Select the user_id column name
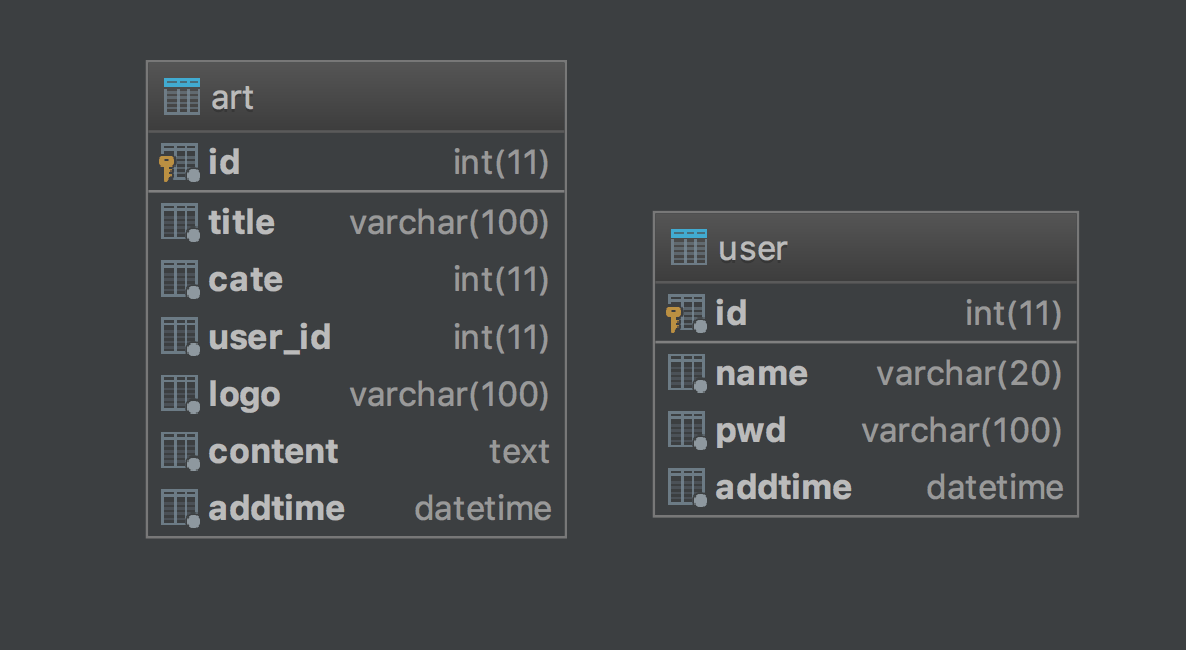 (x=269, y=338)
